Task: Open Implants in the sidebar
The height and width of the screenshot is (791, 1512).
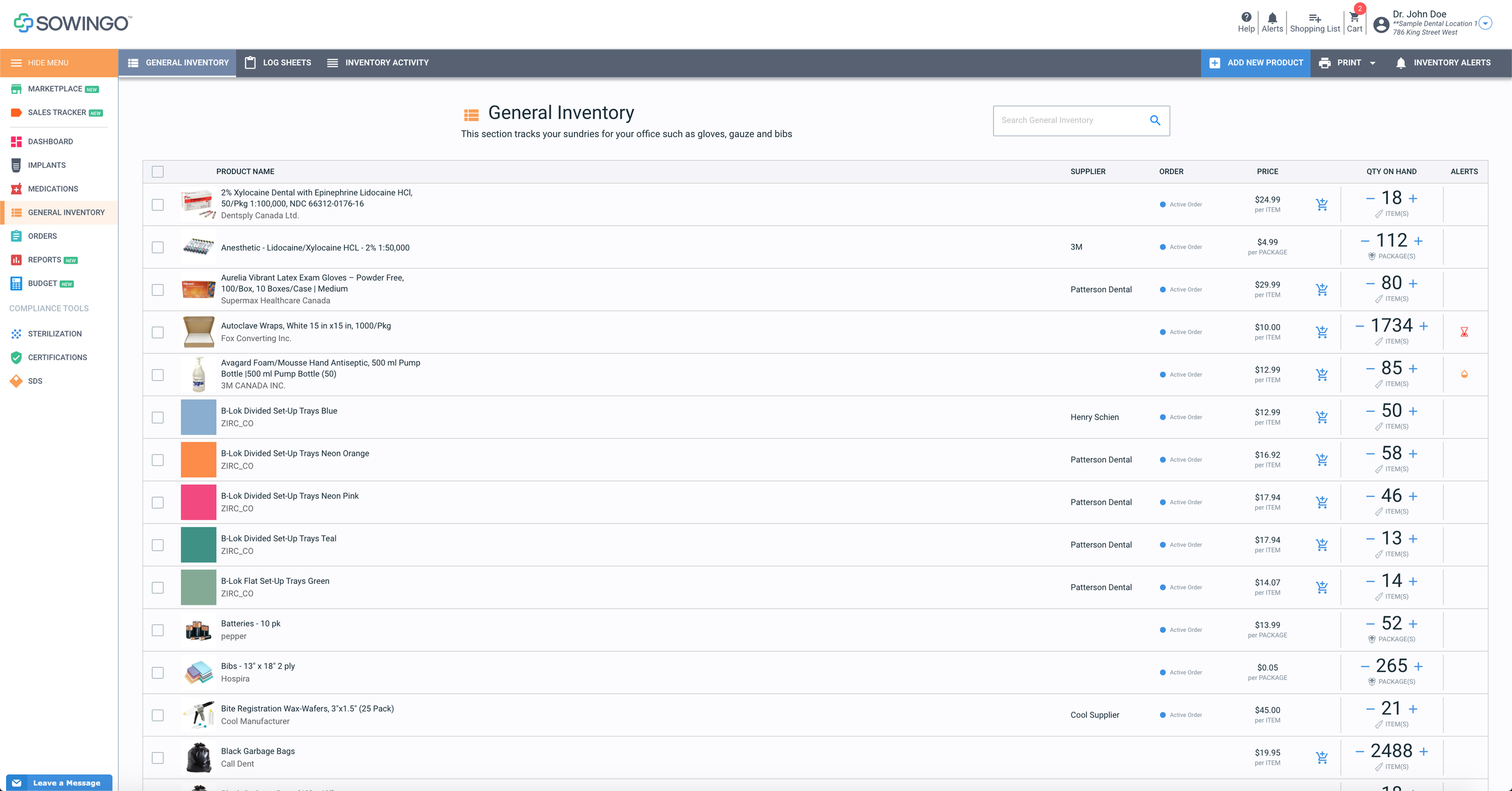Action: (38, 165)
